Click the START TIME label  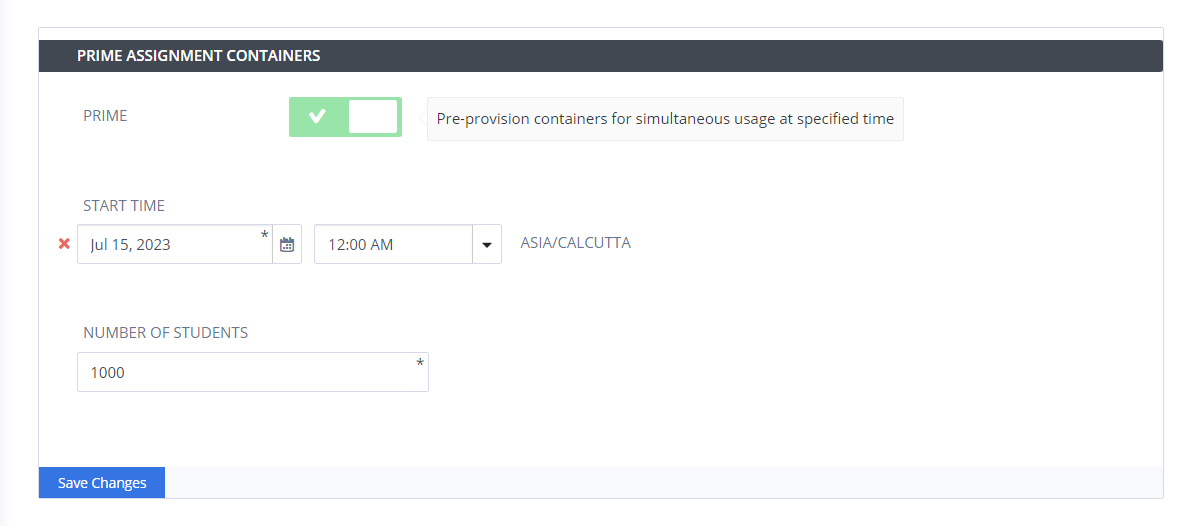(124, 206)
